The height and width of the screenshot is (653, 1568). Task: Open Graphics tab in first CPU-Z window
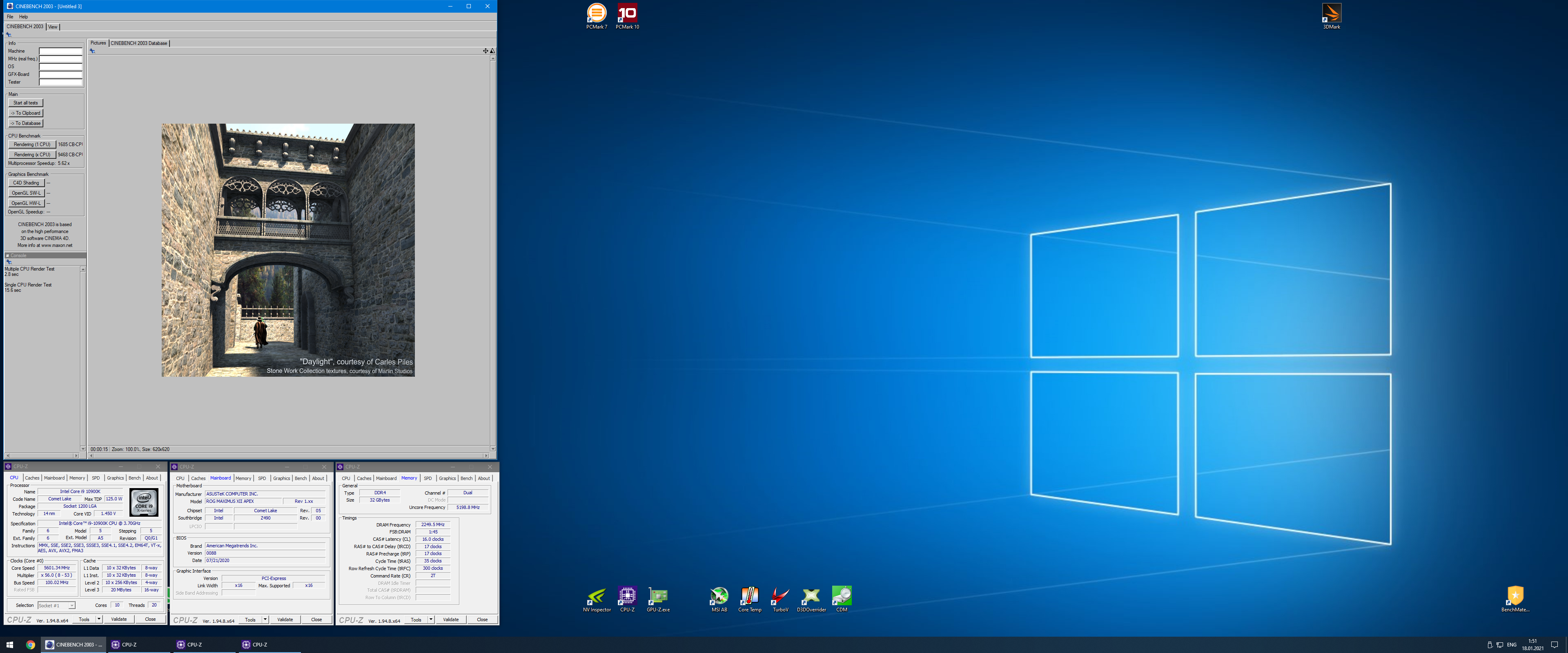[115, 478]
